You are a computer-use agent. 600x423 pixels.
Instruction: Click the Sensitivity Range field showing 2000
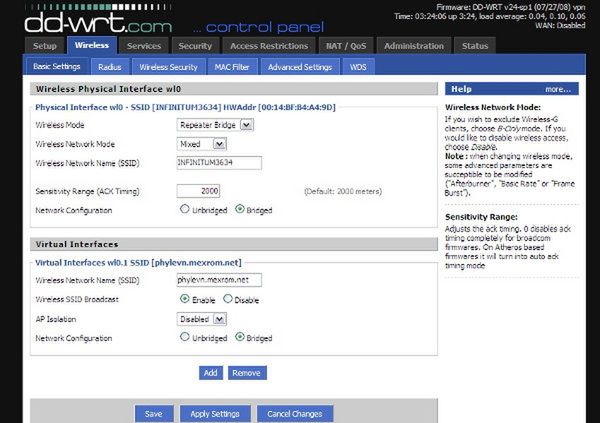198,191
